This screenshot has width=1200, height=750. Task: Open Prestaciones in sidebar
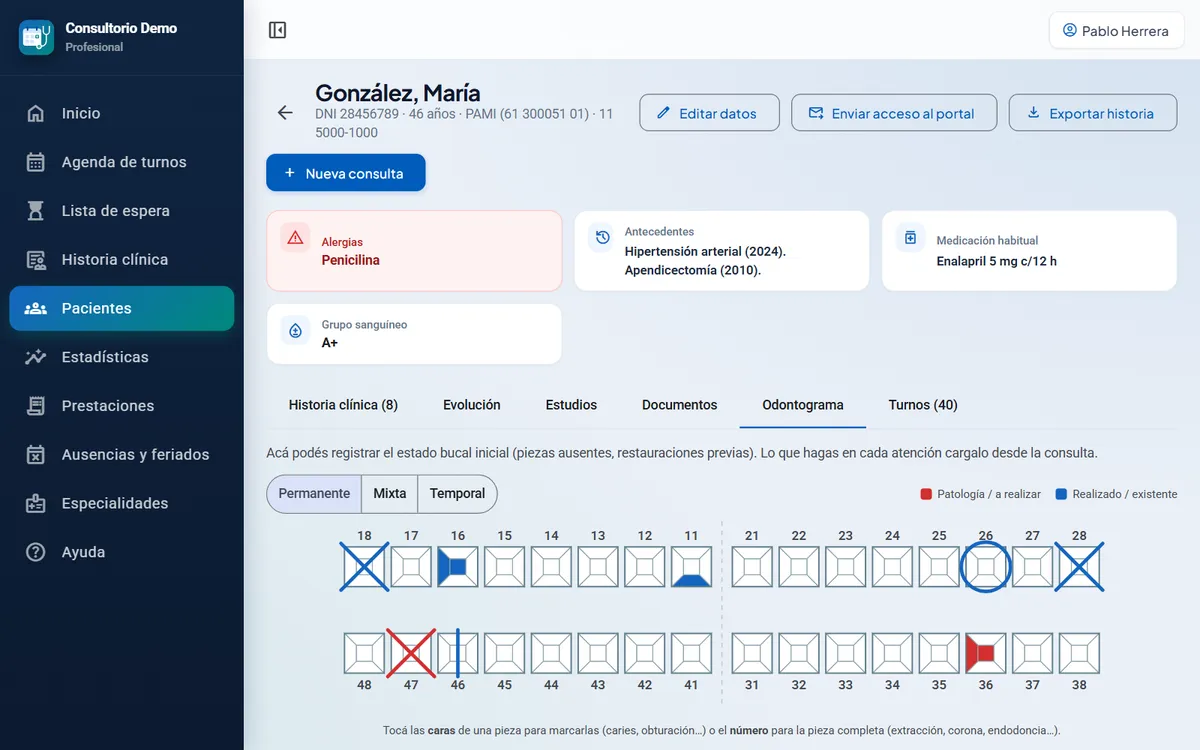pyautogui.click(x=122, y=406)
